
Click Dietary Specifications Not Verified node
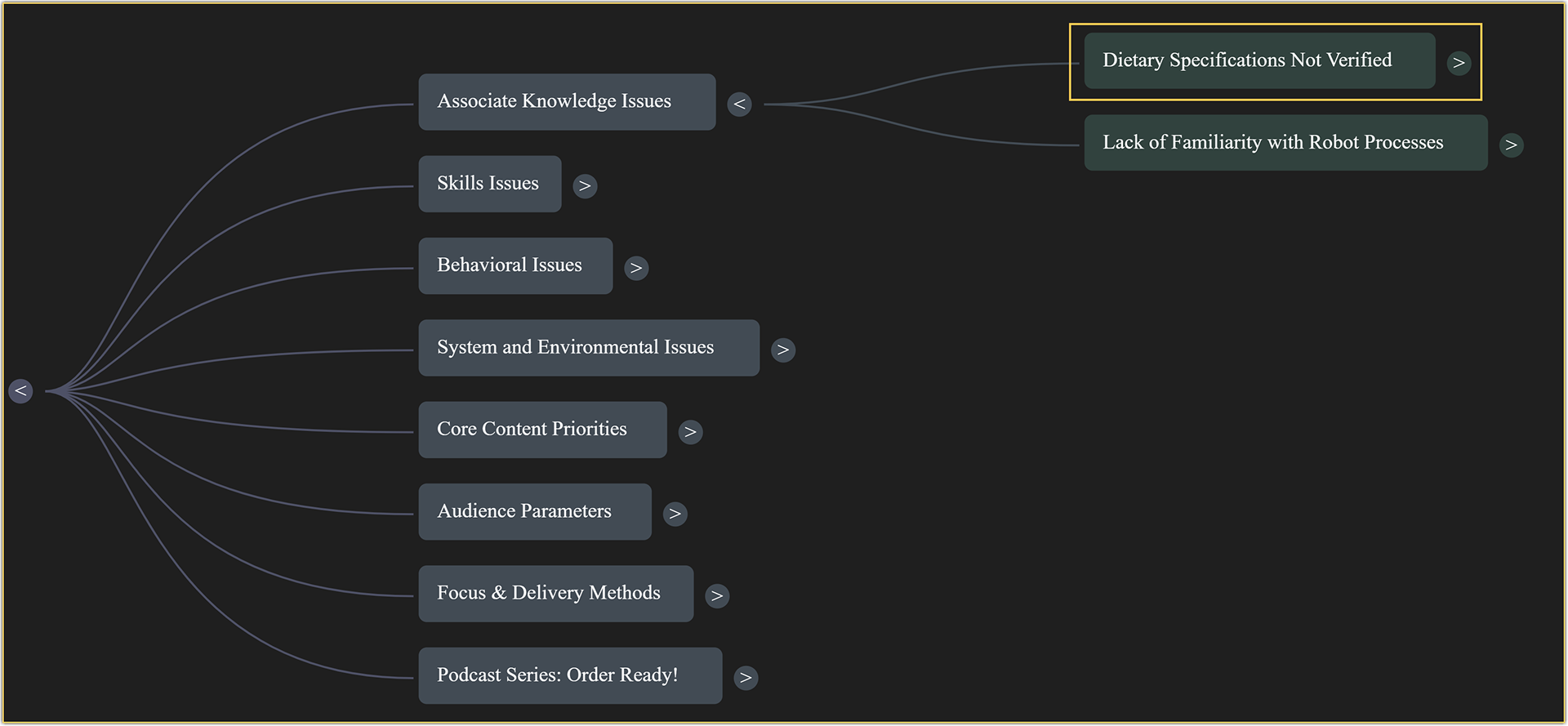click(x=1258, y=61)
